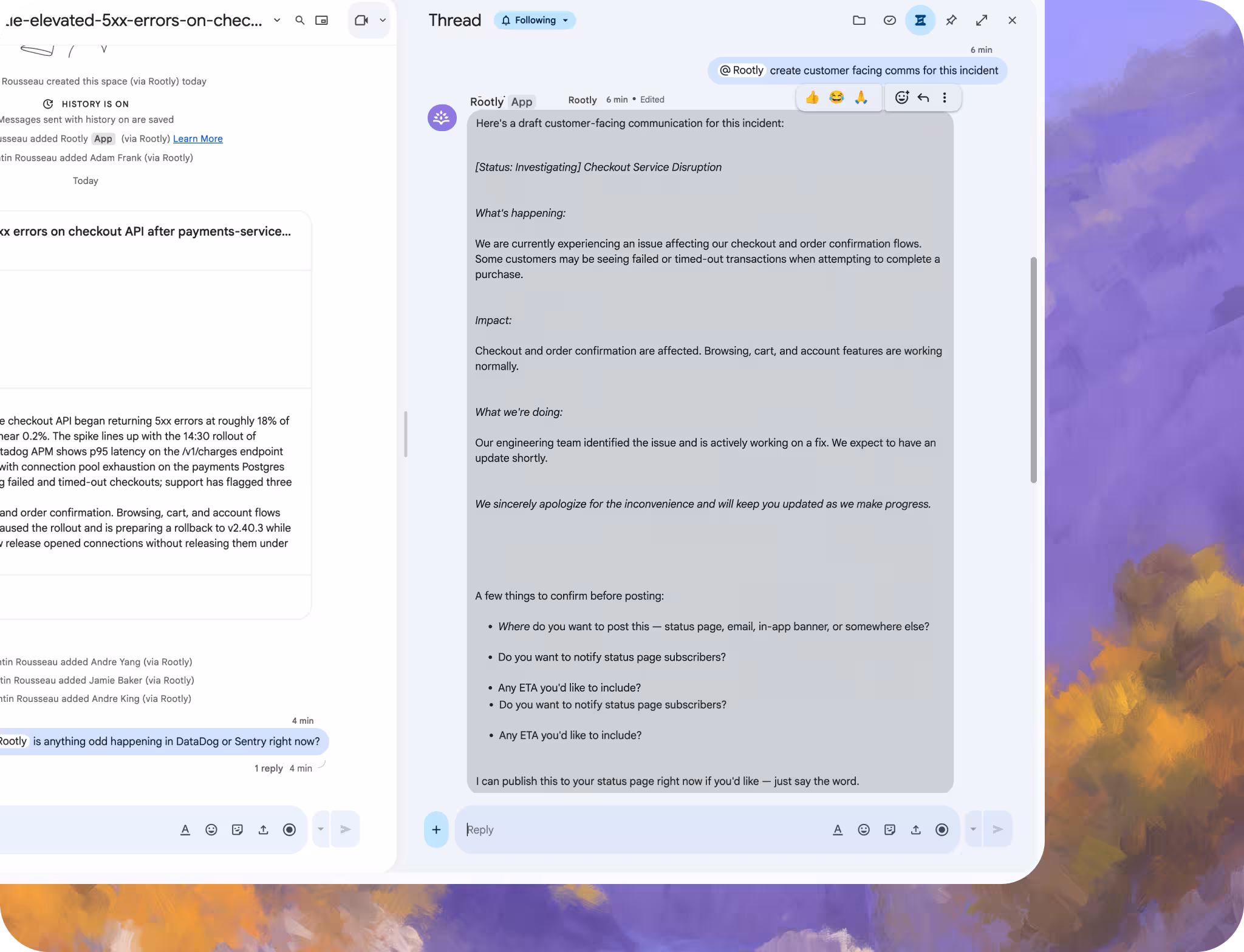Screen dimensions: 1244x952
Task: Click the 'added Jamie Baker' system message
Action: [x=97, y=680]
